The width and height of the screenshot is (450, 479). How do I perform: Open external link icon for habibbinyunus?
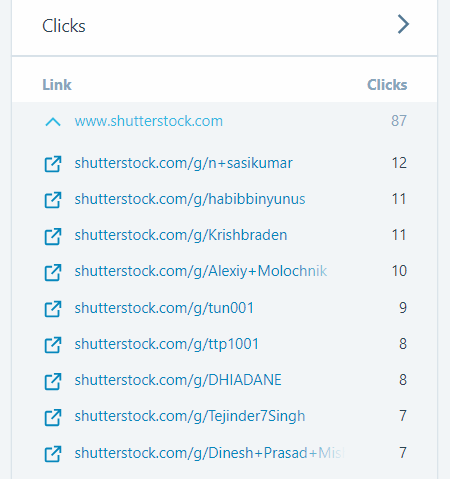point(53,200)
